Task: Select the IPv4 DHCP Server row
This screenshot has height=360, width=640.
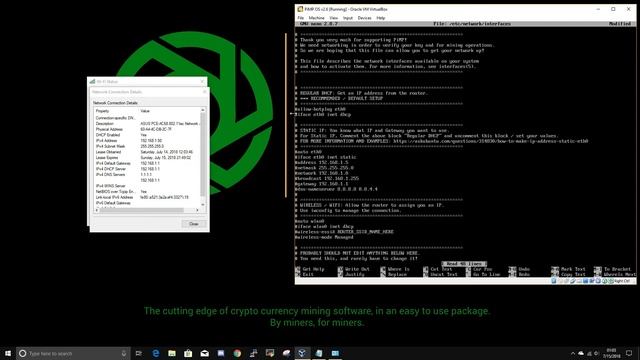Action: [147, 169]
